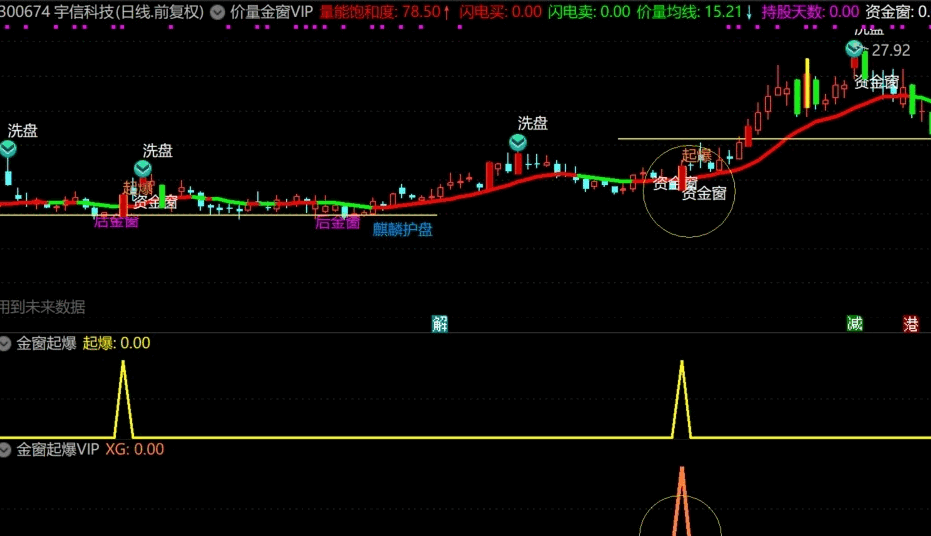931x536 pixels.
Task: Open the dropdown chevron beside 宇信科技 title
Action: coord(218,12)
